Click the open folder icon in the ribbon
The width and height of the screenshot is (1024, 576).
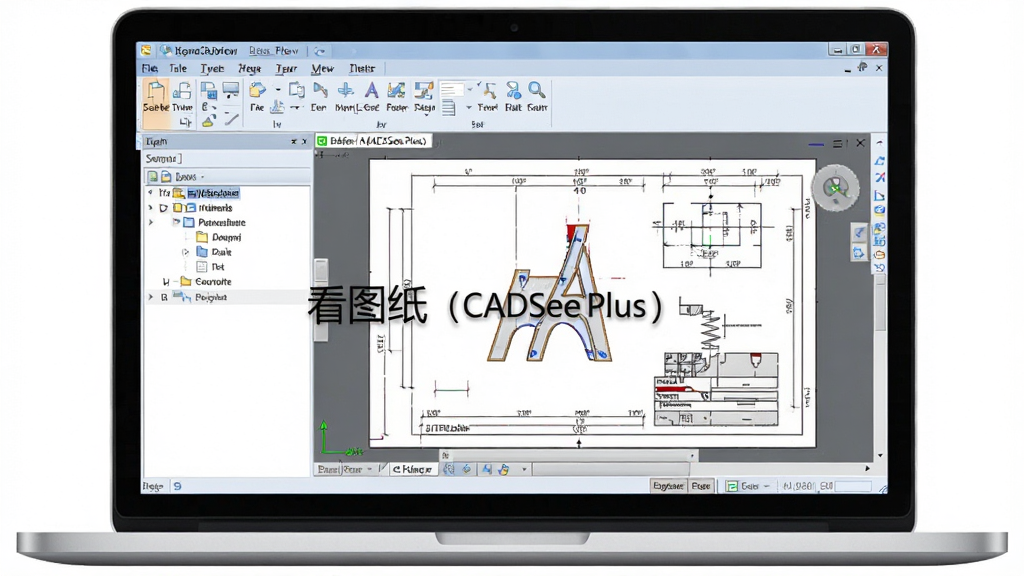(x=258, y=89)
